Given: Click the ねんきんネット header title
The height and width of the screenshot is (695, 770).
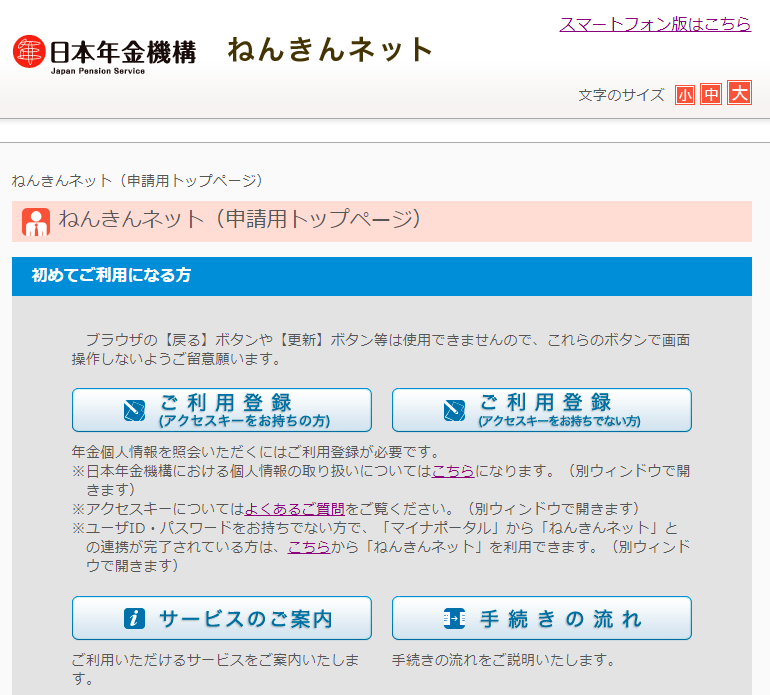Looking at the screenshot, I should tap(330, 50).
